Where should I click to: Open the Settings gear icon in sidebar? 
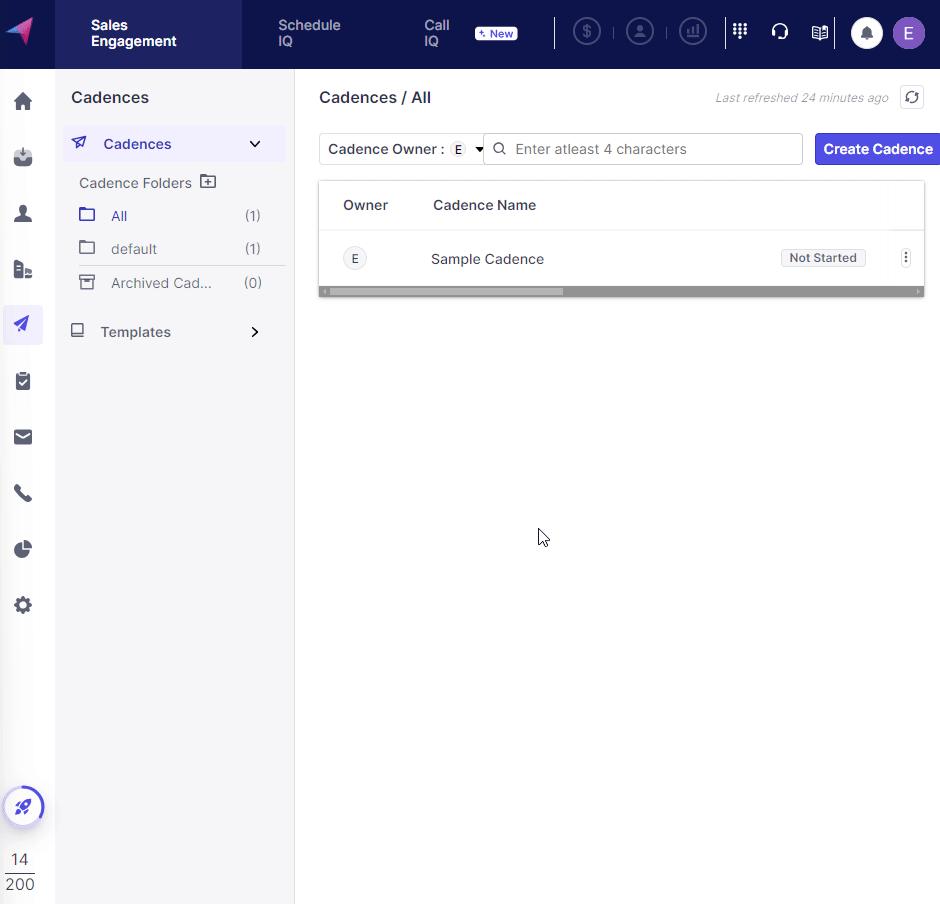click(x=23, y=605)
